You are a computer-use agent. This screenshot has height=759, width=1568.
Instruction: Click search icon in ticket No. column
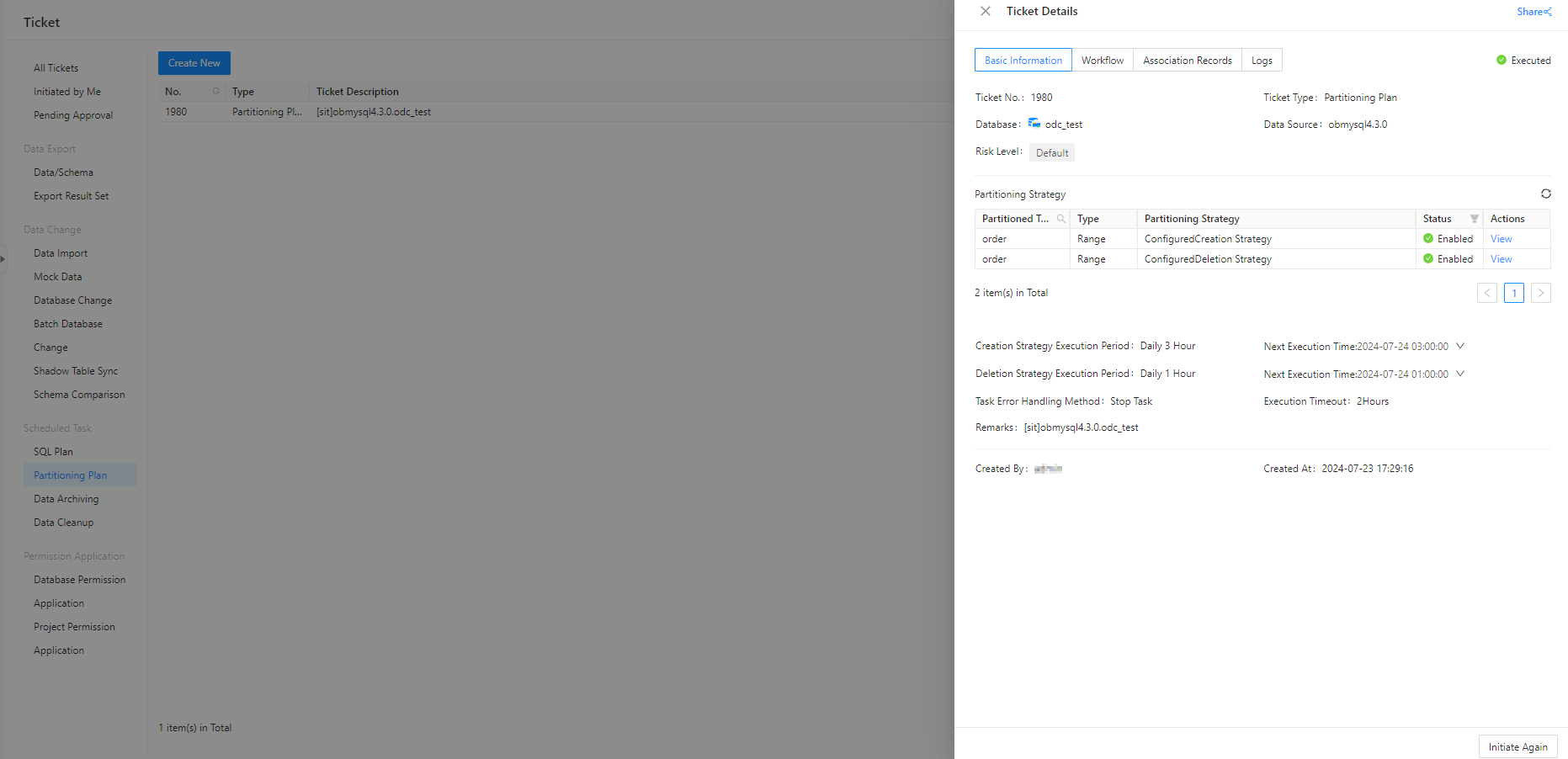215,91
